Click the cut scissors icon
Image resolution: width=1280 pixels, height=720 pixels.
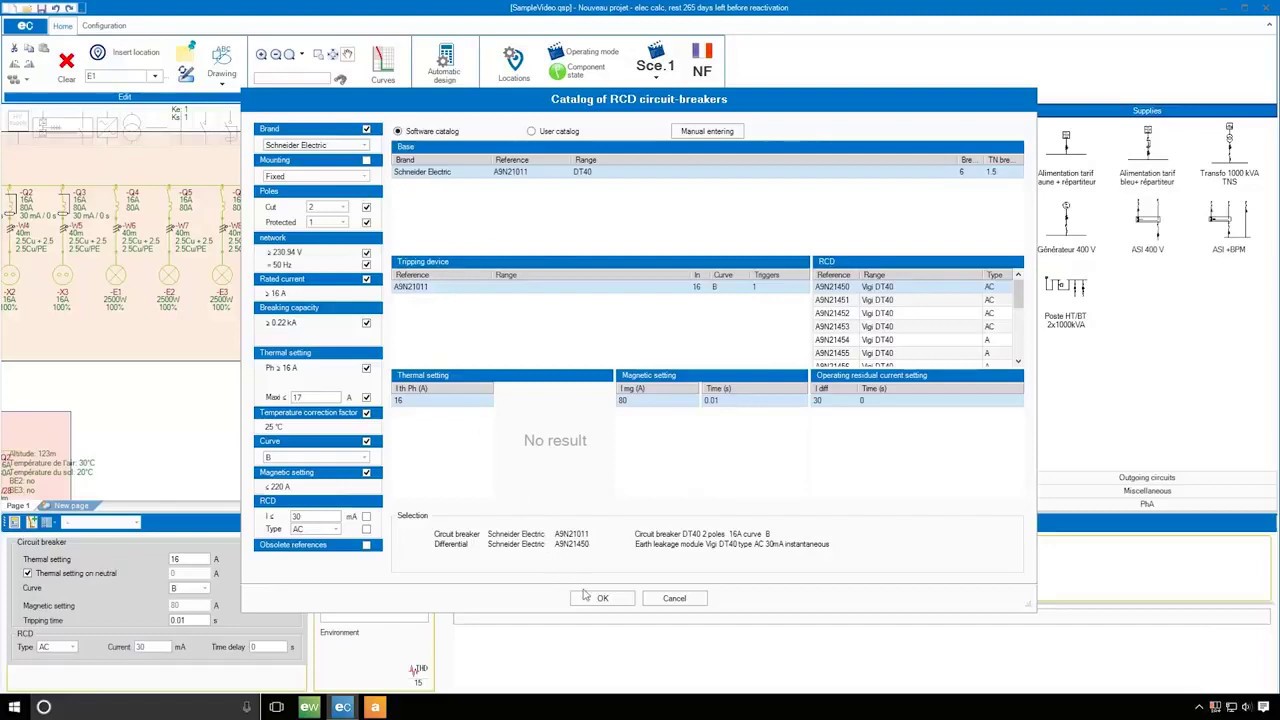click(x=14, y=48)
